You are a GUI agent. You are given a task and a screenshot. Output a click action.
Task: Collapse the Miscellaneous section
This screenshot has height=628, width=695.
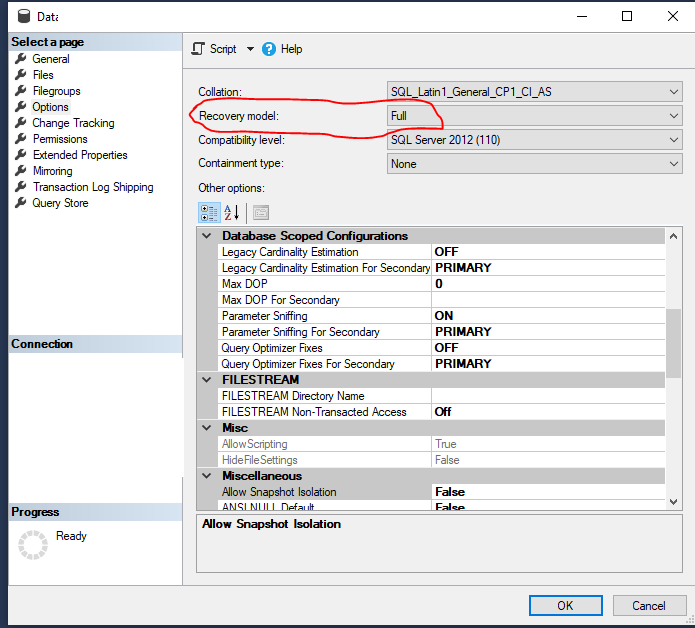coord(207,476)
